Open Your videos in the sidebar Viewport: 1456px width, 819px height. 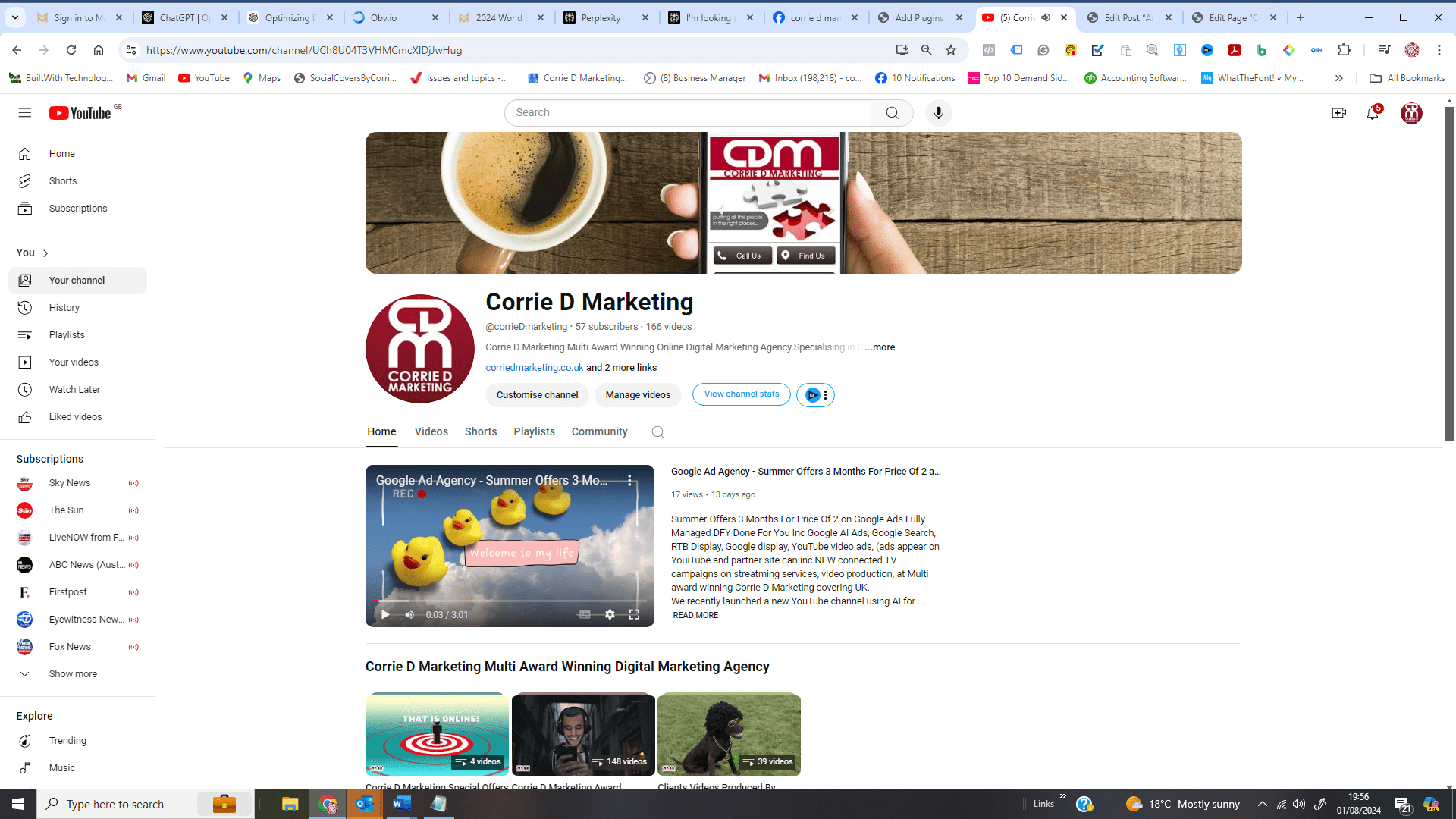click(77, 362)
